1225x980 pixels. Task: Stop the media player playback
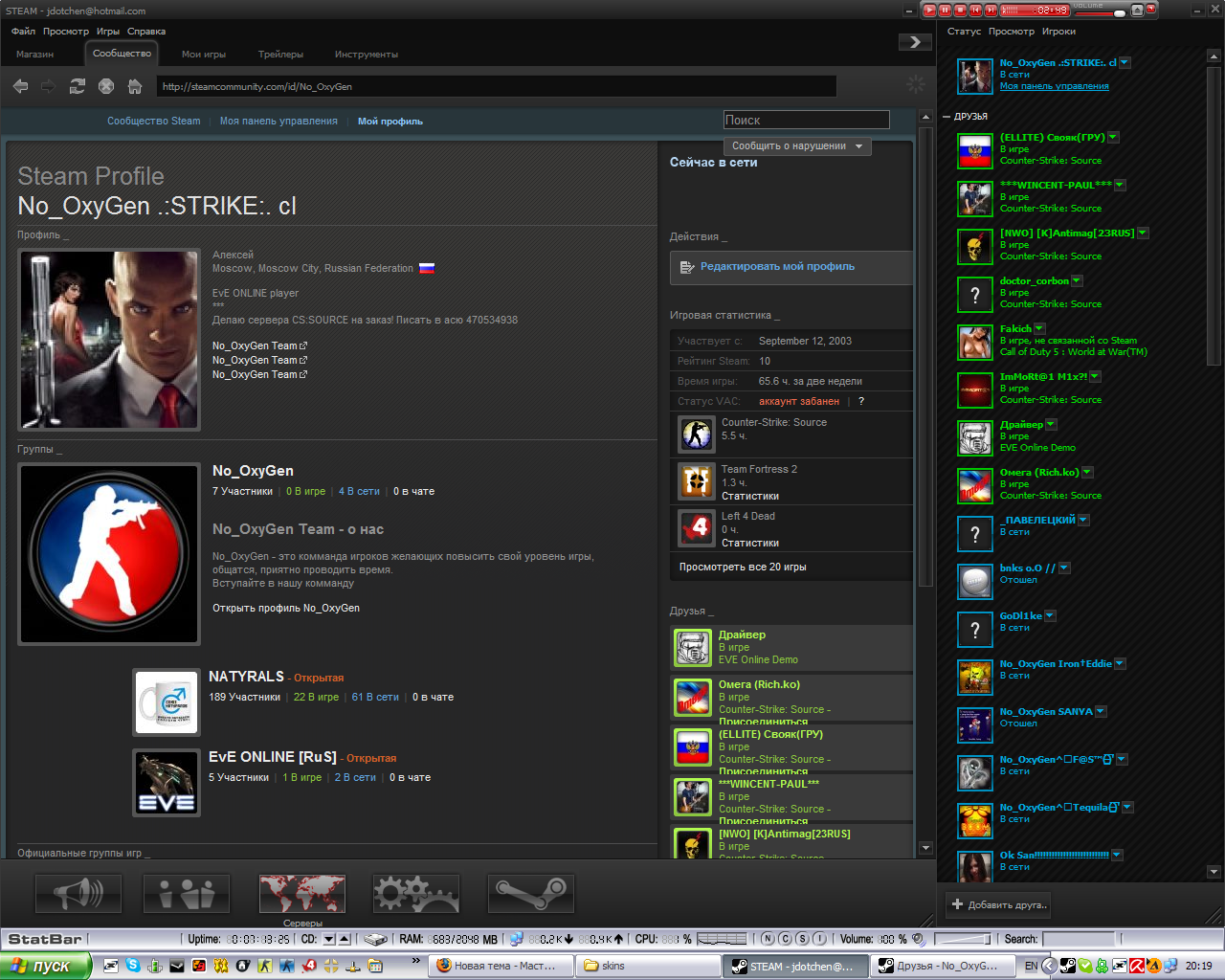pyautogui.click(x=960, y=10)
